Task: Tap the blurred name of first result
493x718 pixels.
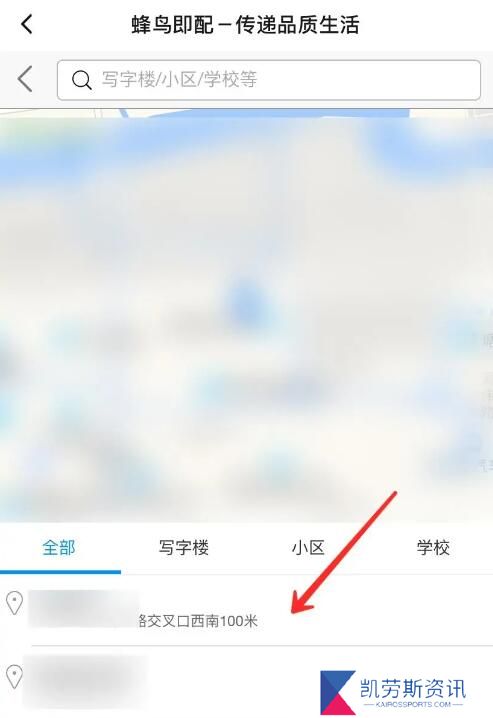Action: click(83, 609)
